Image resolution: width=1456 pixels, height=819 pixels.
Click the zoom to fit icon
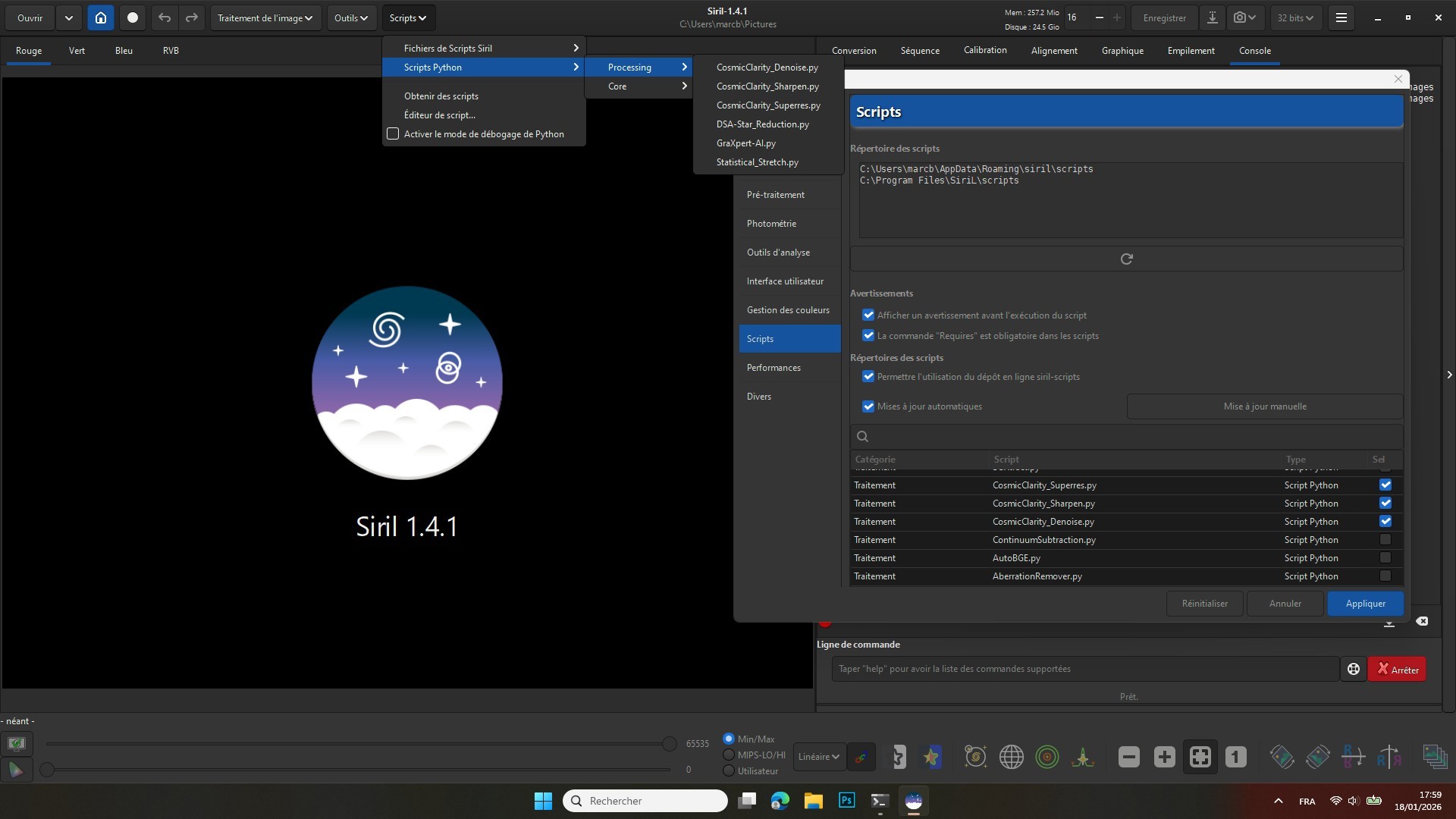(1200, 757)
